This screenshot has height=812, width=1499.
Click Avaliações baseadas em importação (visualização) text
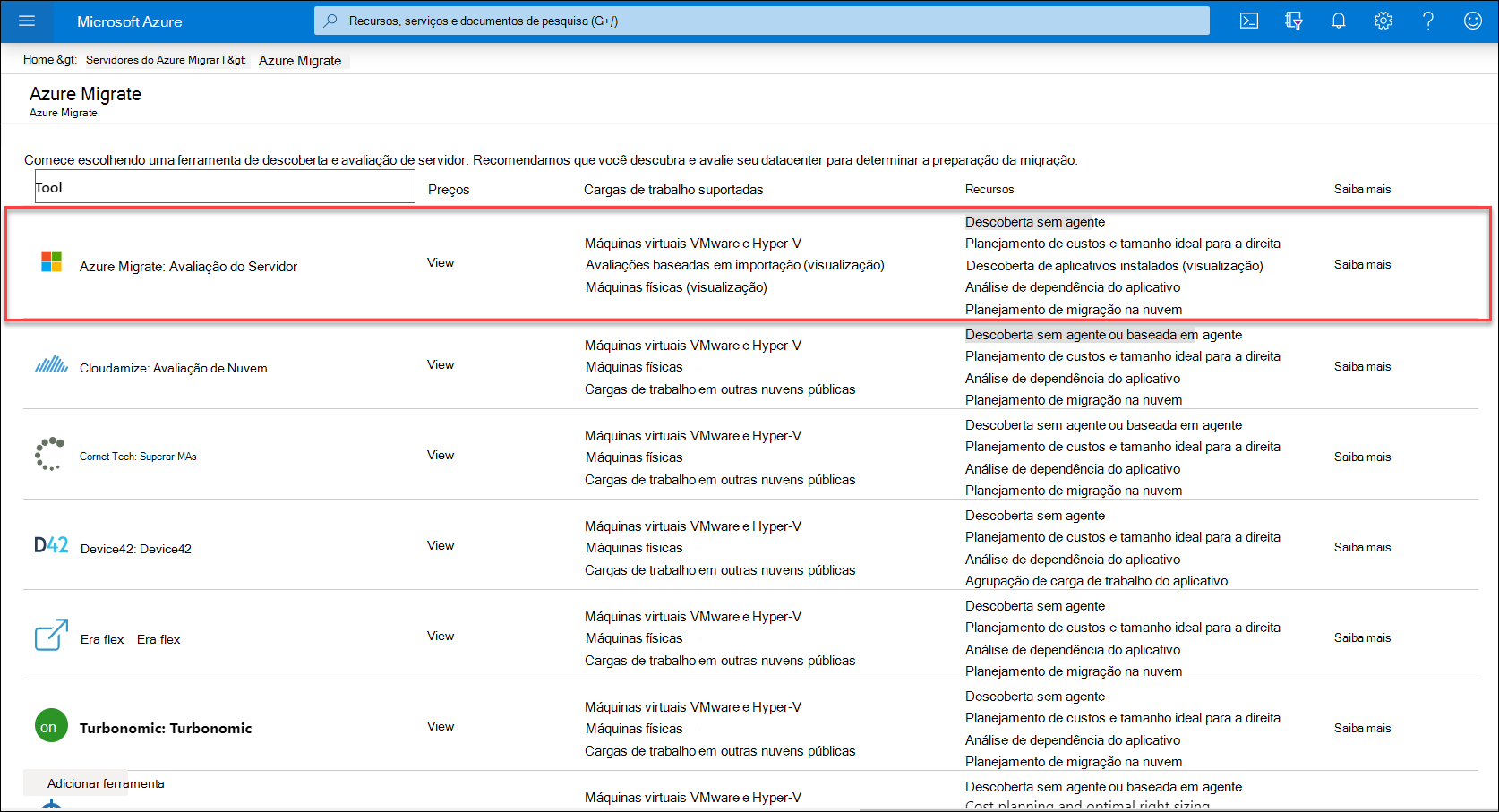[734, 265]
